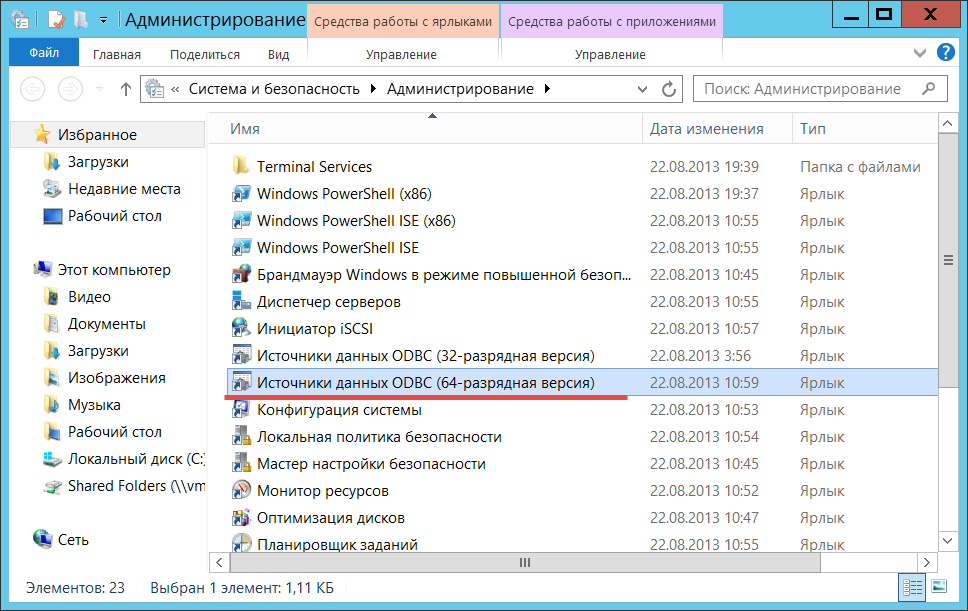Viewport: 968px width, 611px height.
Task: Go up one folder level arrow
Action: point(126,89)
